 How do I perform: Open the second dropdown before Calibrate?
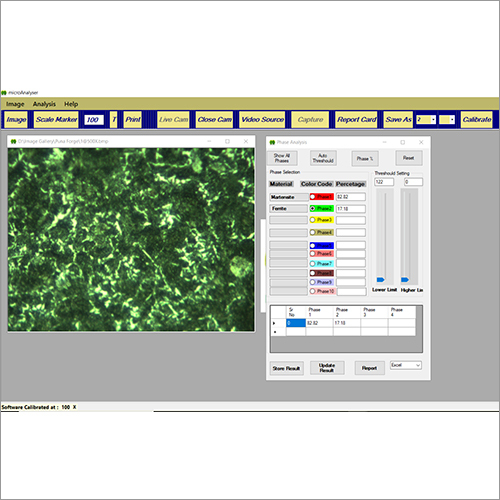[447, 120]
